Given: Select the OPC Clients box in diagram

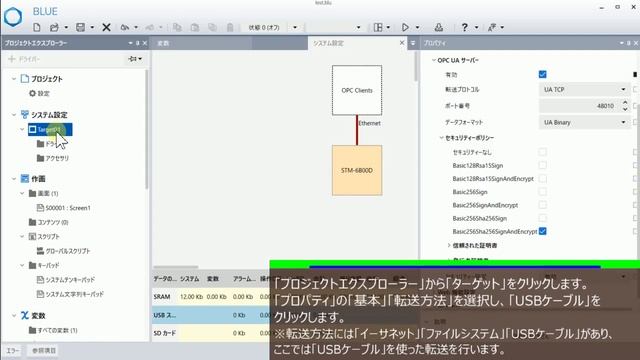Looking at the screenshot, I should (357, 90).
